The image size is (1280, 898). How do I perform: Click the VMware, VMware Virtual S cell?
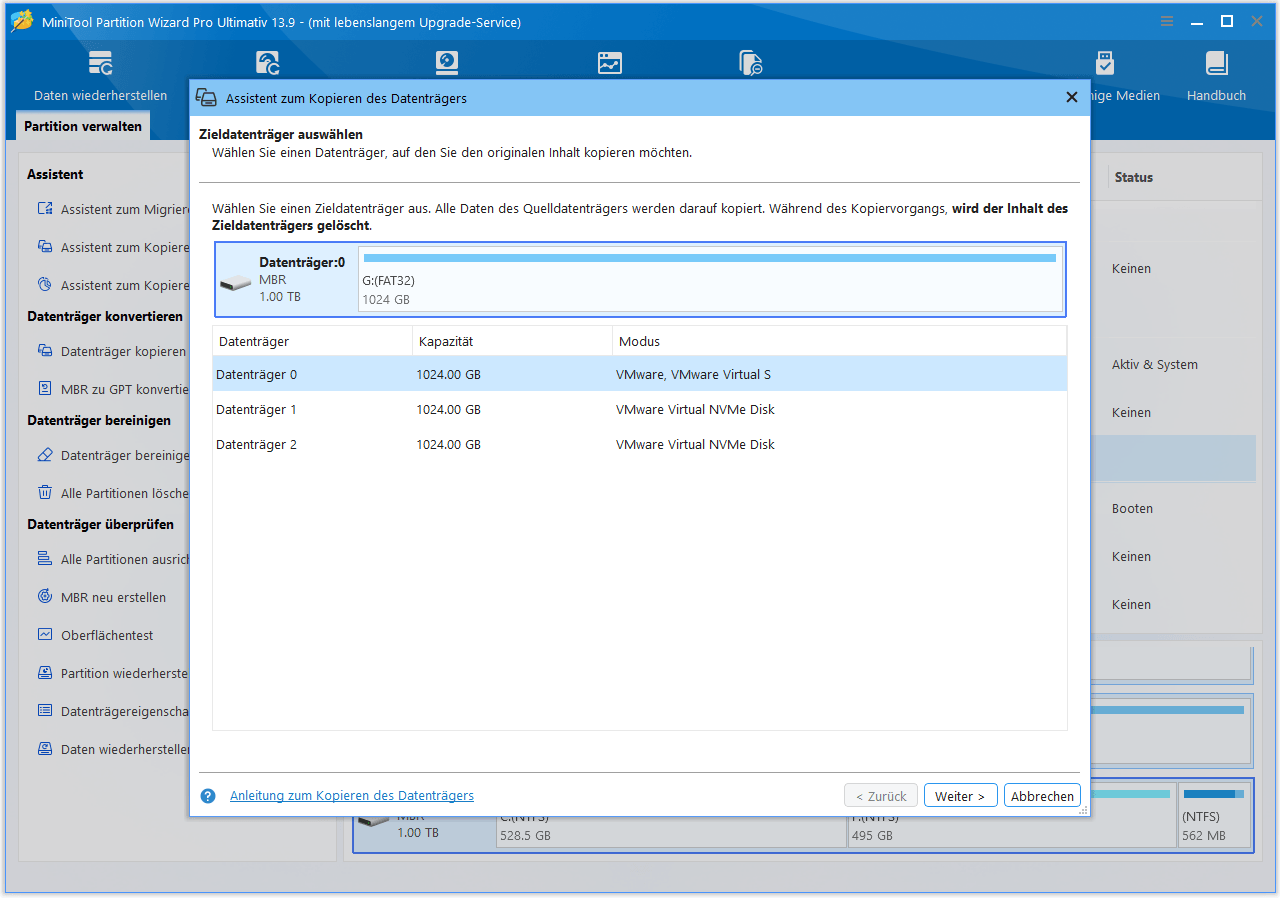pos(693,374)
